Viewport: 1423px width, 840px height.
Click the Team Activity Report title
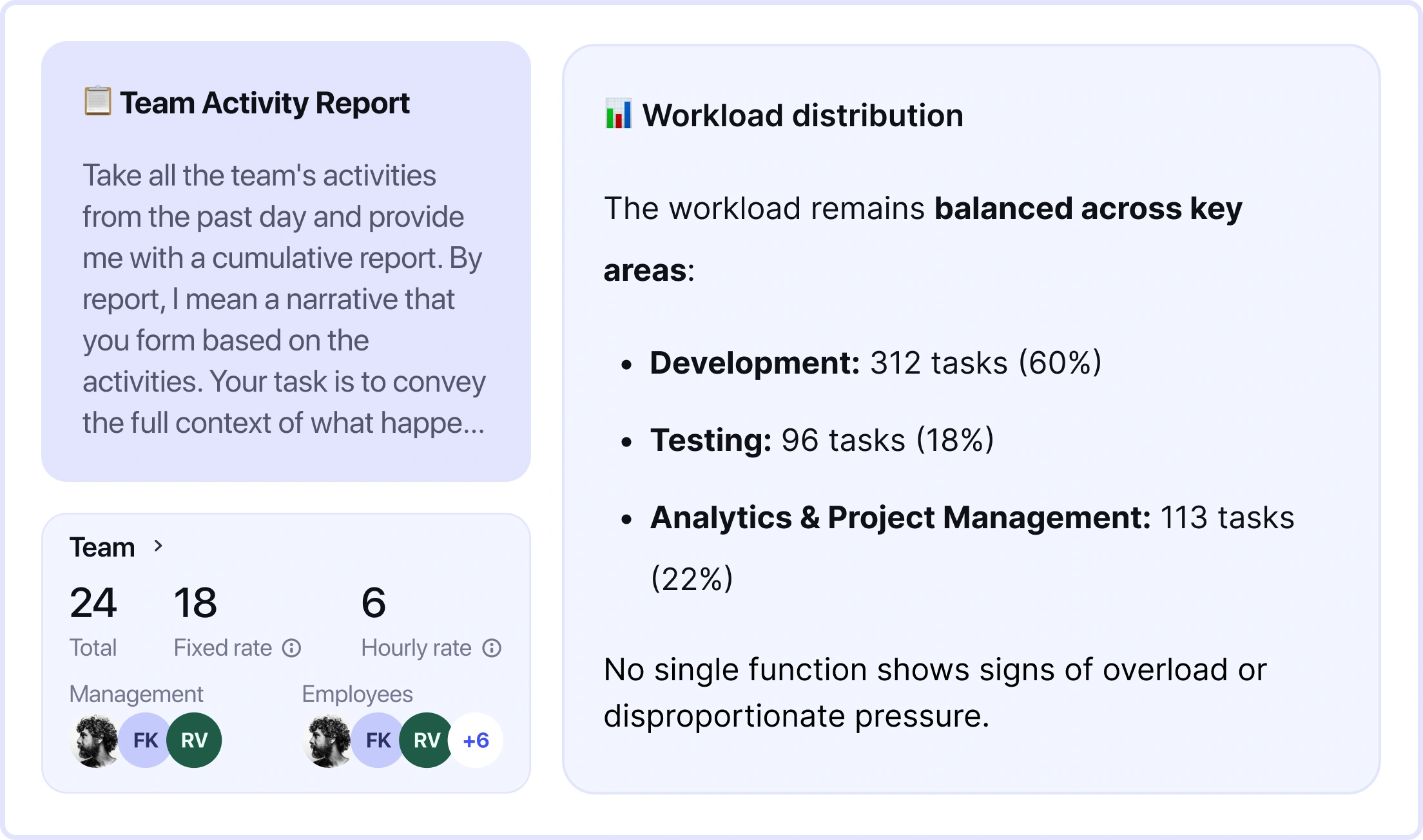pyautogui.click(x=266, y=101)
